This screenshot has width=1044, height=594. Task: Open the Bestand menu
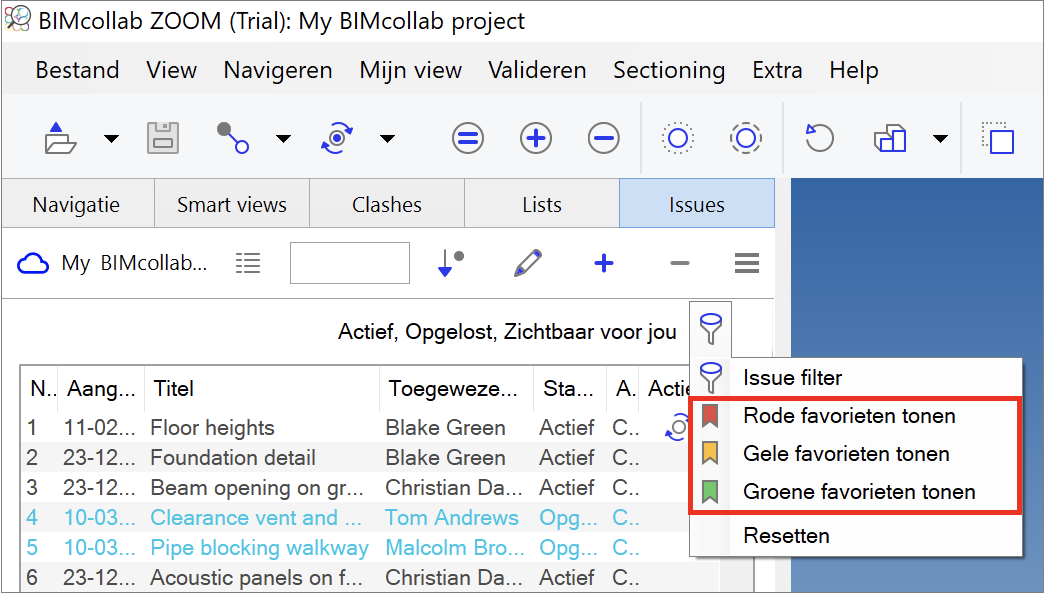point(77,70)
